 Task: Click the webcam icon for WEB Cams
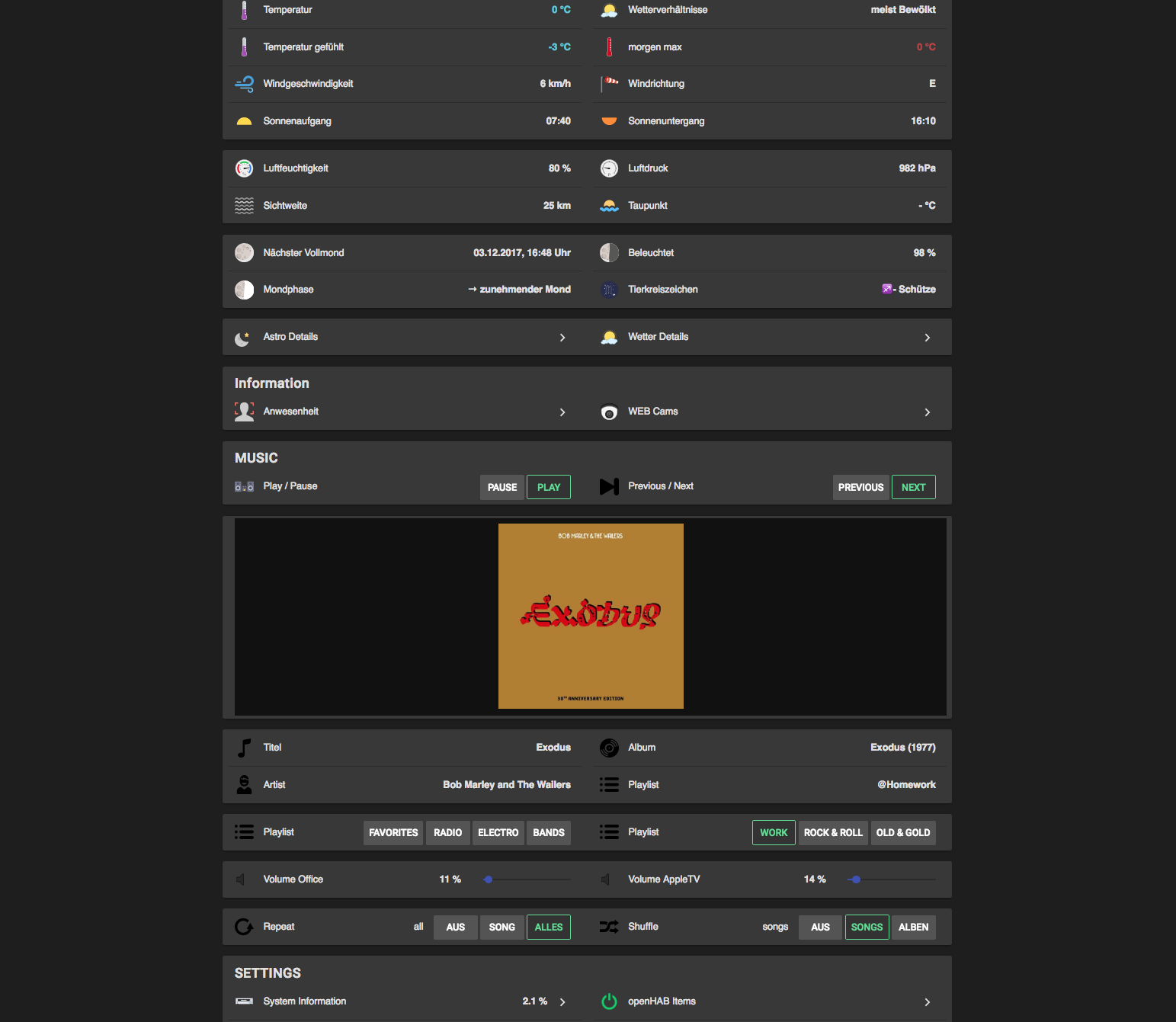pos(609,412)
